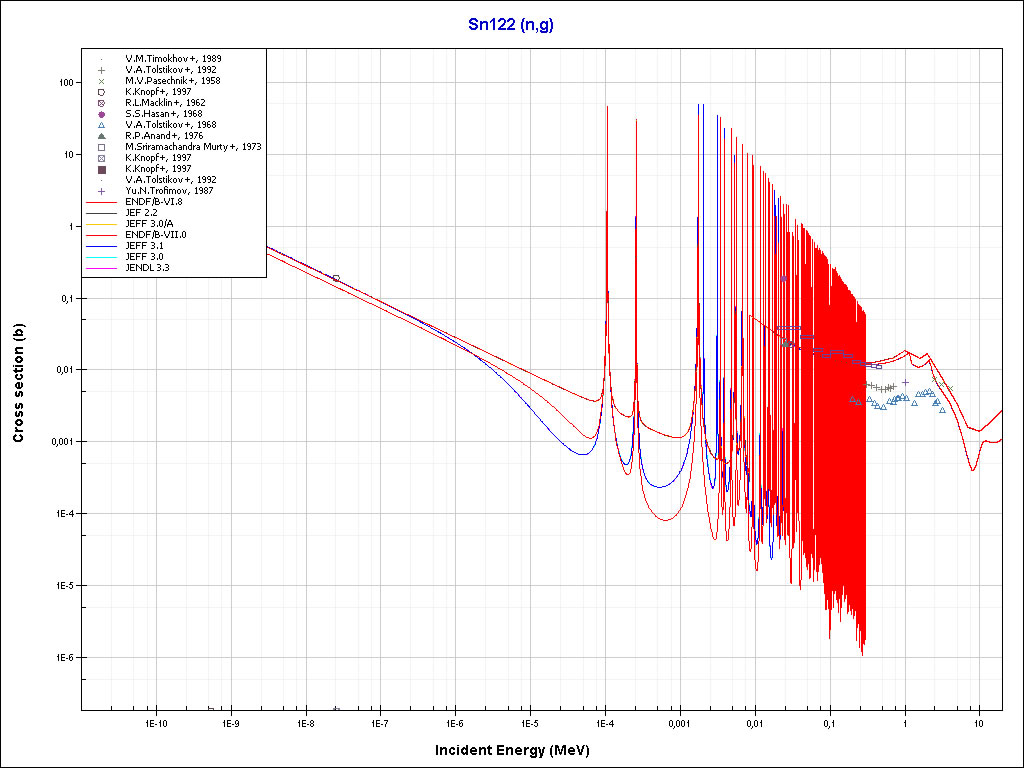
Task: Click the thermal data point near 1E-8 MeV
Action: (336, 278)
